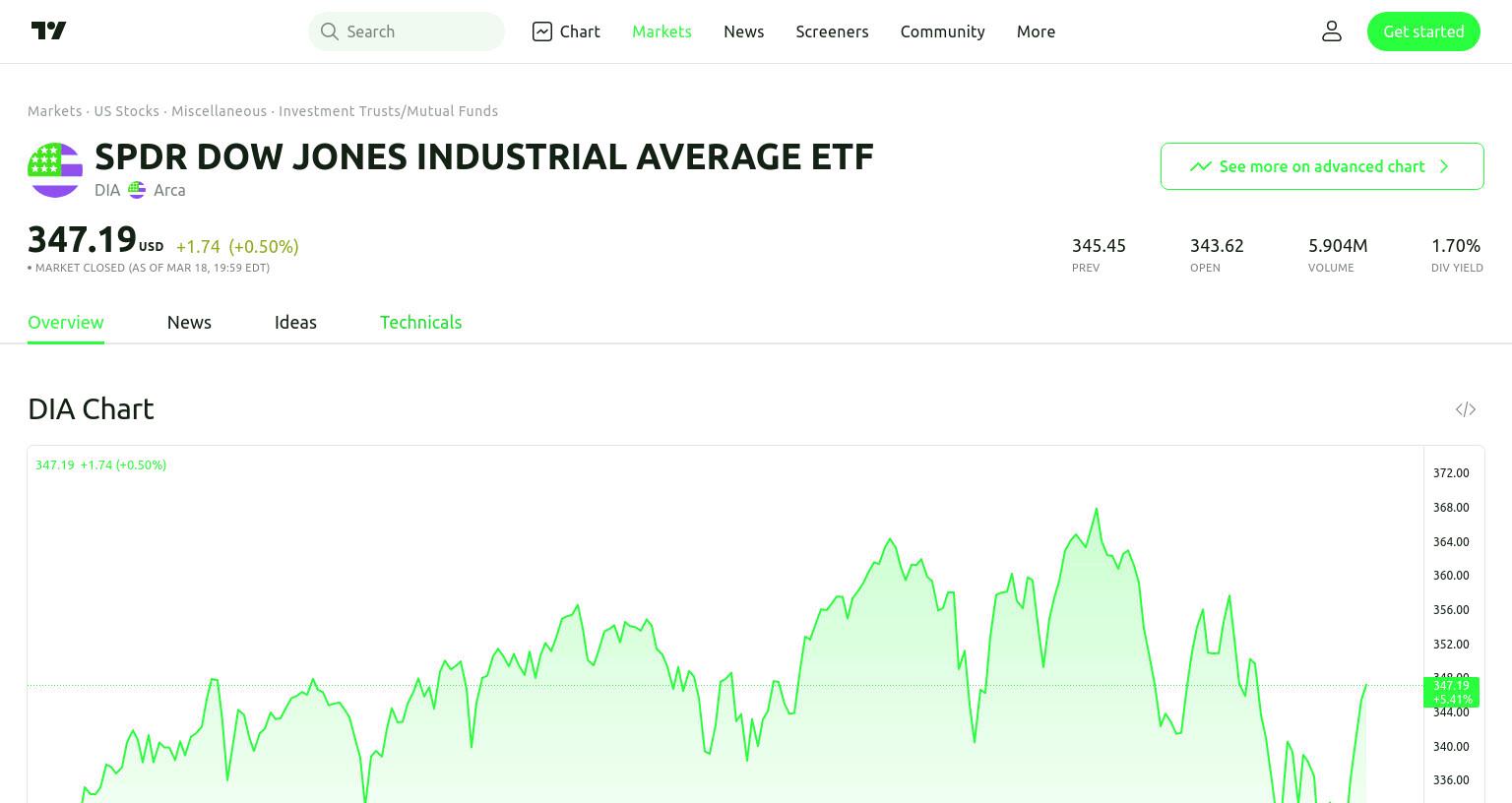
Task: Switch to the Ideas tab
Action: click(295, 322)
